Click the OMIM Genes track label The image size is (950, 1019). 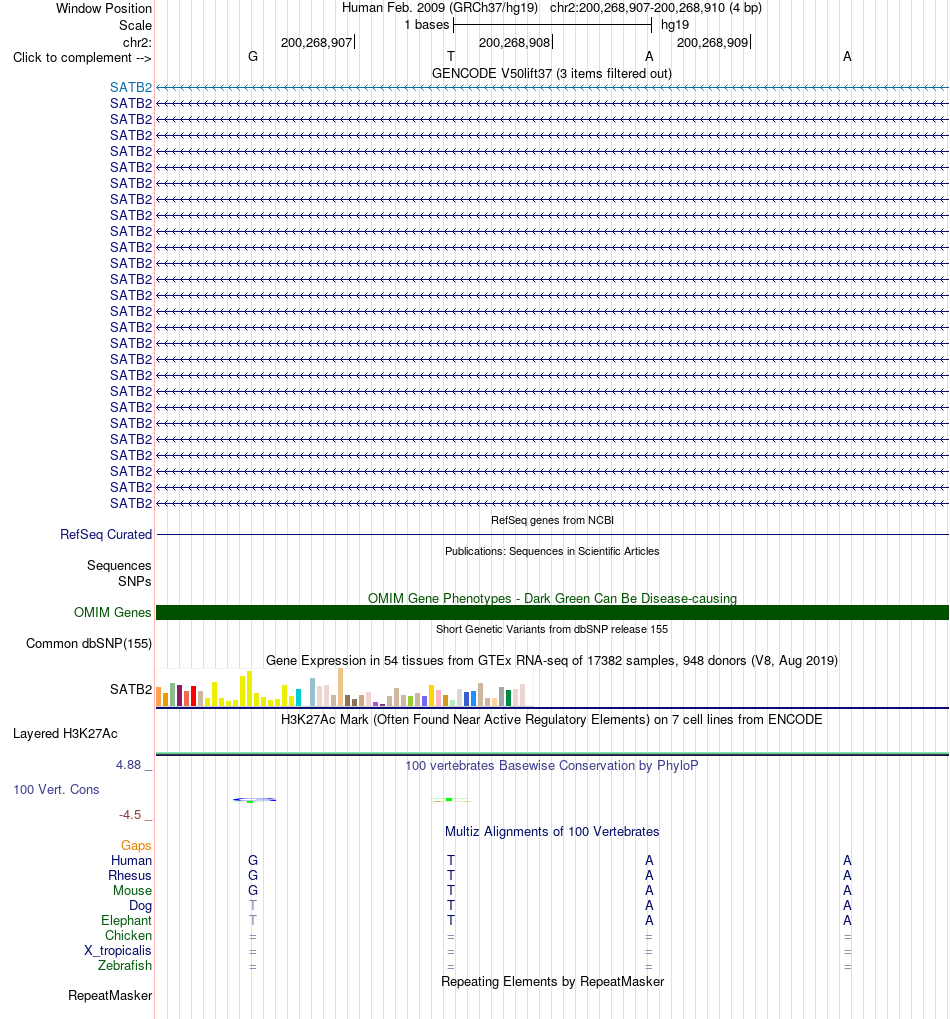(x=112, y=612)
